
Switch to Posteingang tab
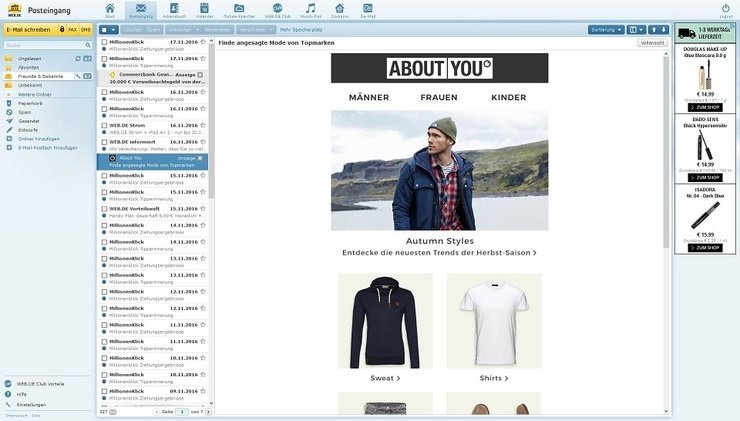coord(141,11)
